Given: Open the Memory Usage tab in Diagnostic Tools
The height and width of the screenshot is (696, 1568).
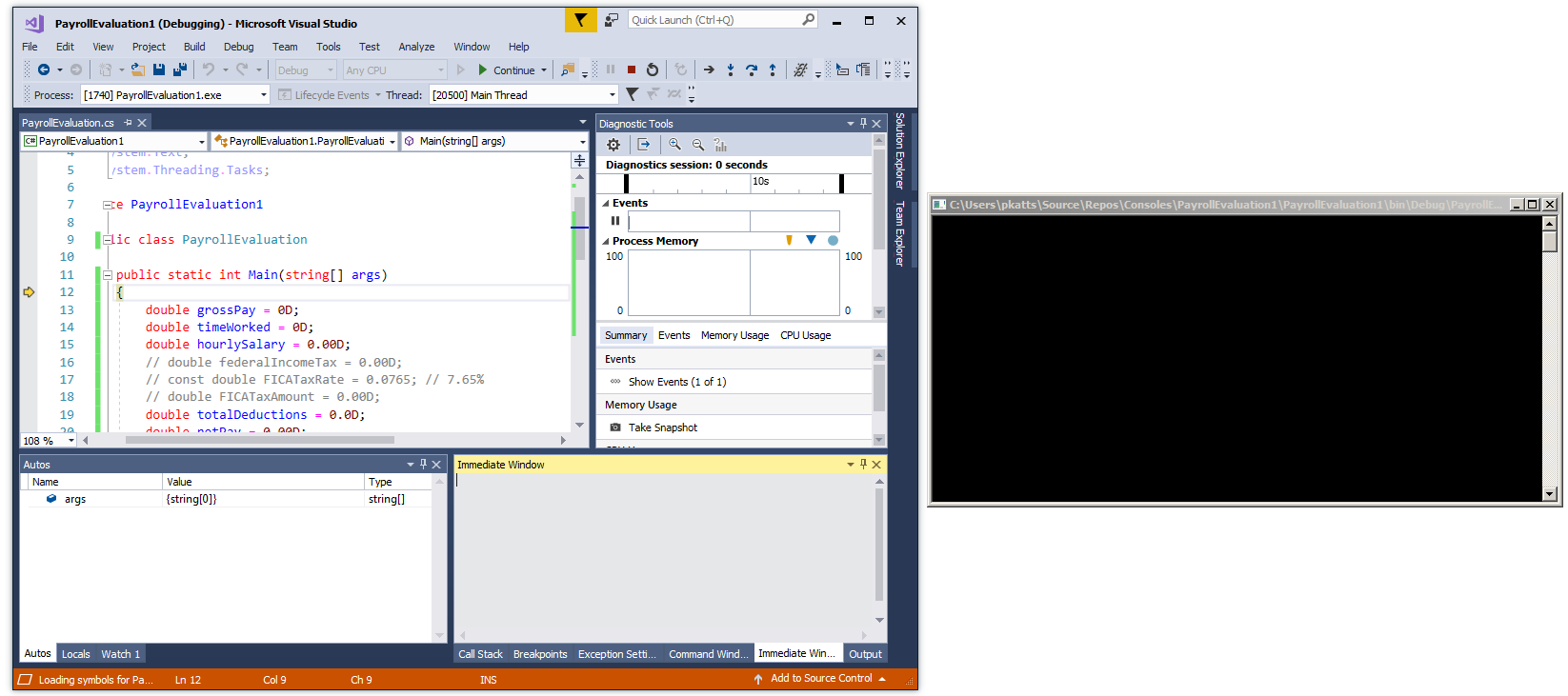Looking at the screenshot, I should pyautogui.click(x=734, y=335).
